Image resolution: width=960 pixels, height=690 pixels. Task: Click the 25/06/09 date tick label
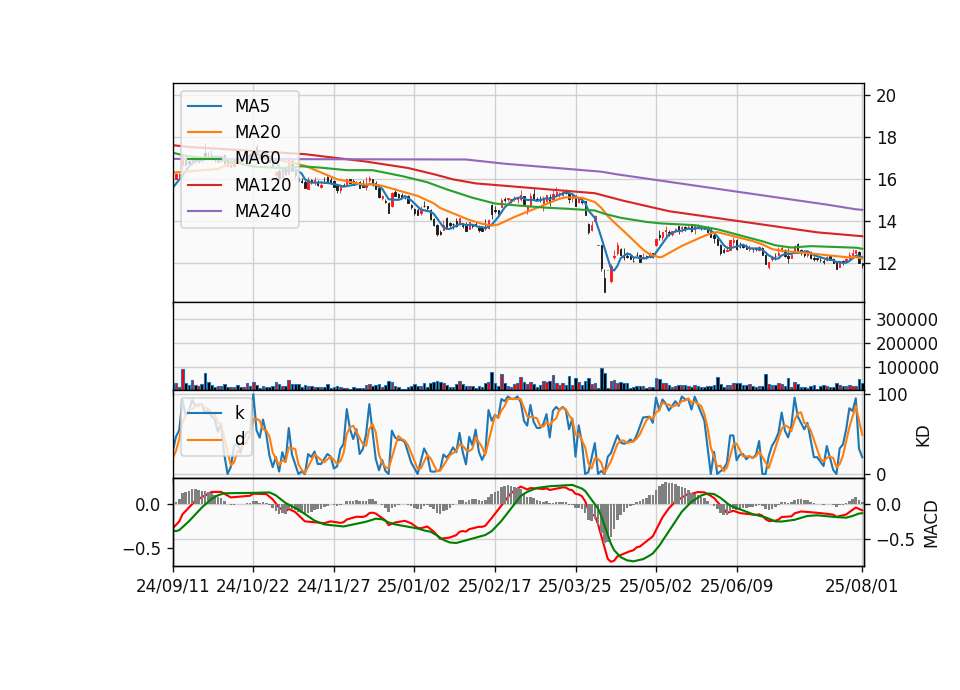click(x=737, y=586)
